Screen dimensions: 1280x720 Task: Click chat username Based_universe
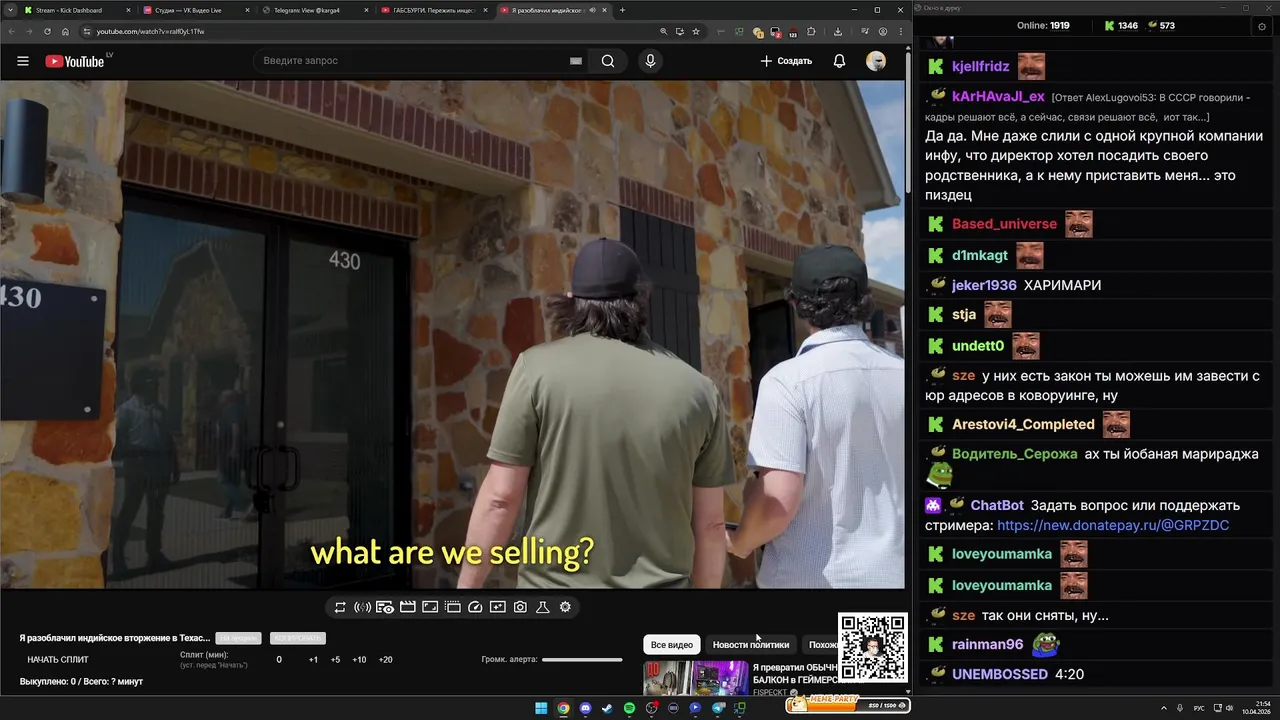(x=1004, y=224)
